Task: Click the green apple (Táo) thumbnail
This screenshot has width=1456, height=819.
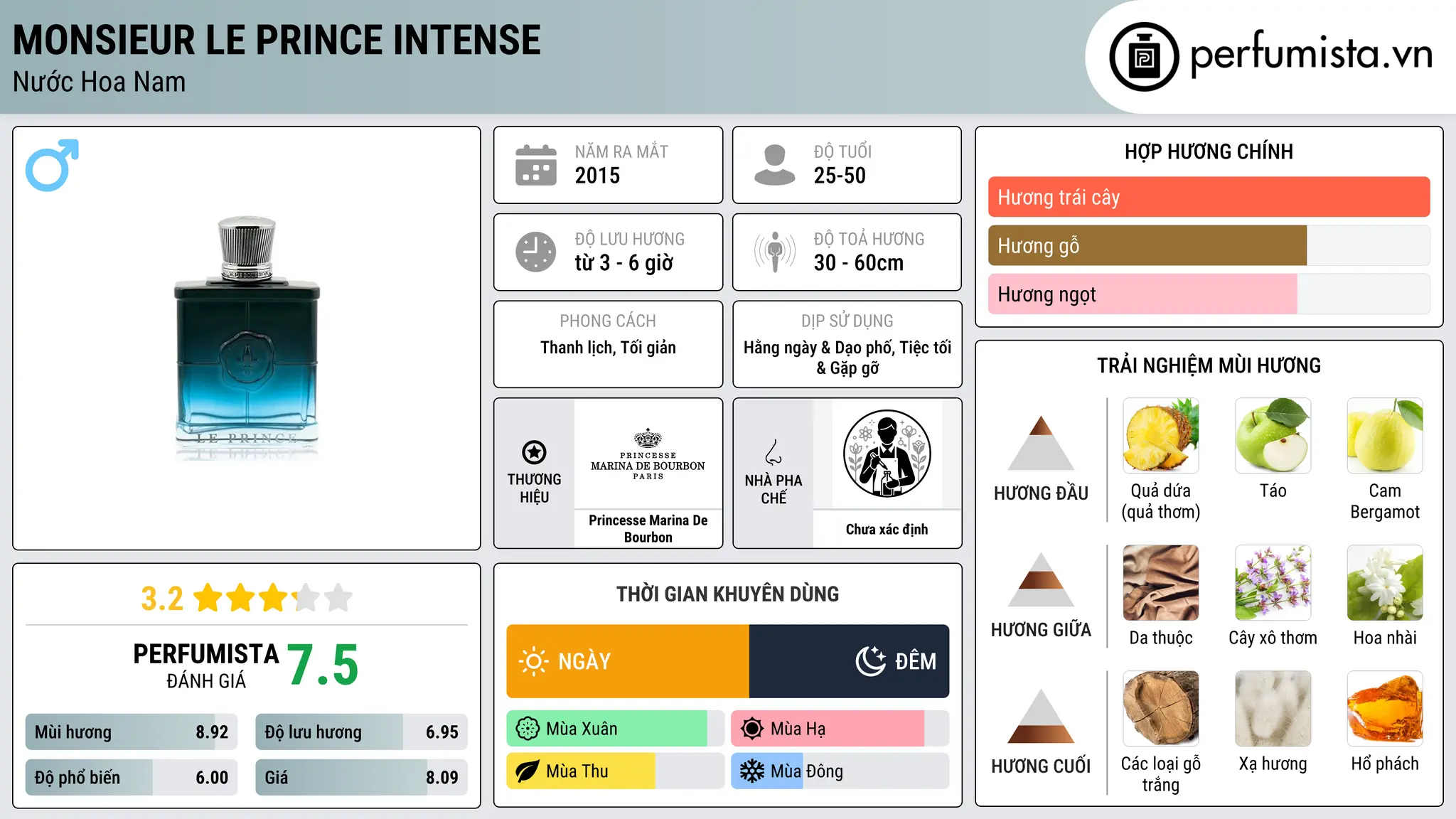Action: tap(1273, 436)
